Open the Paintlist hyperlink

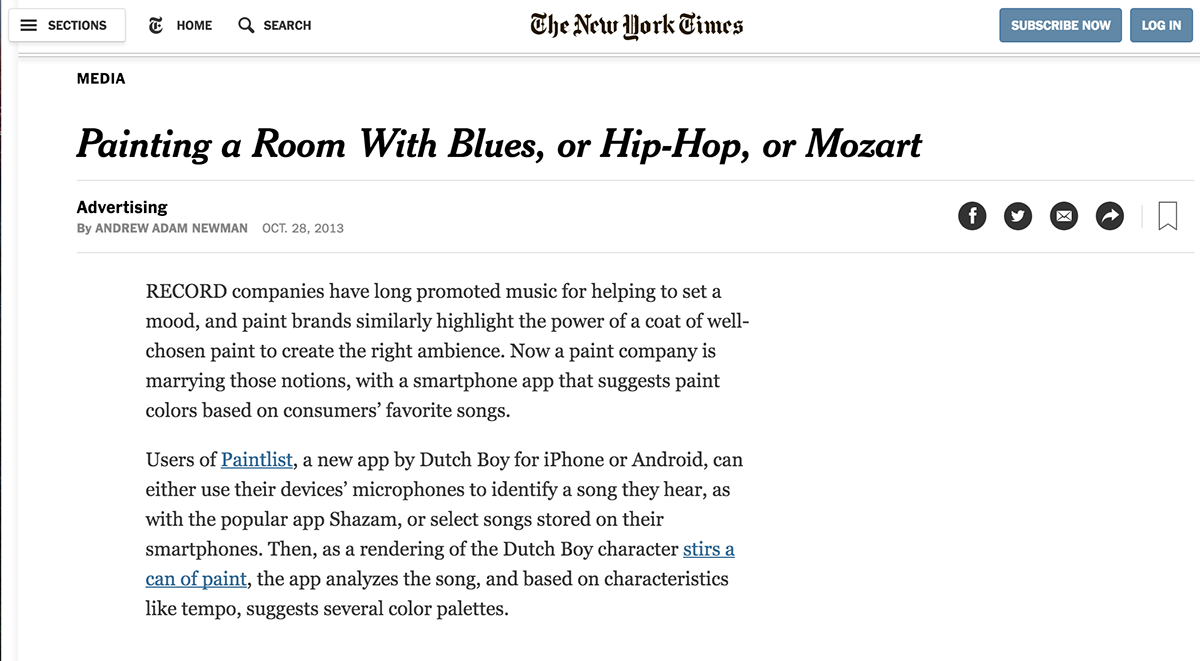point(257,460)
